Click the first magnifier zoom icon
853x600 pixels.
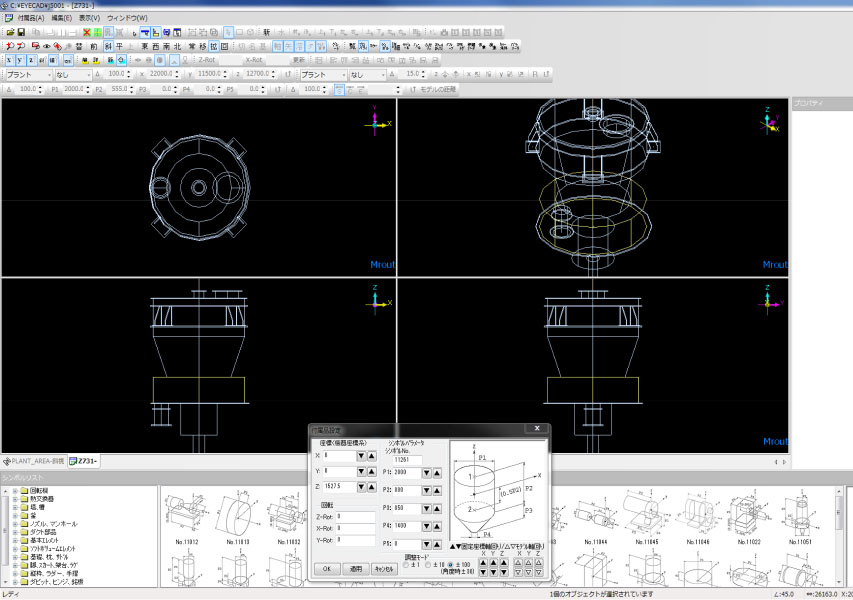pyautogui.click(x=10, y=46)
